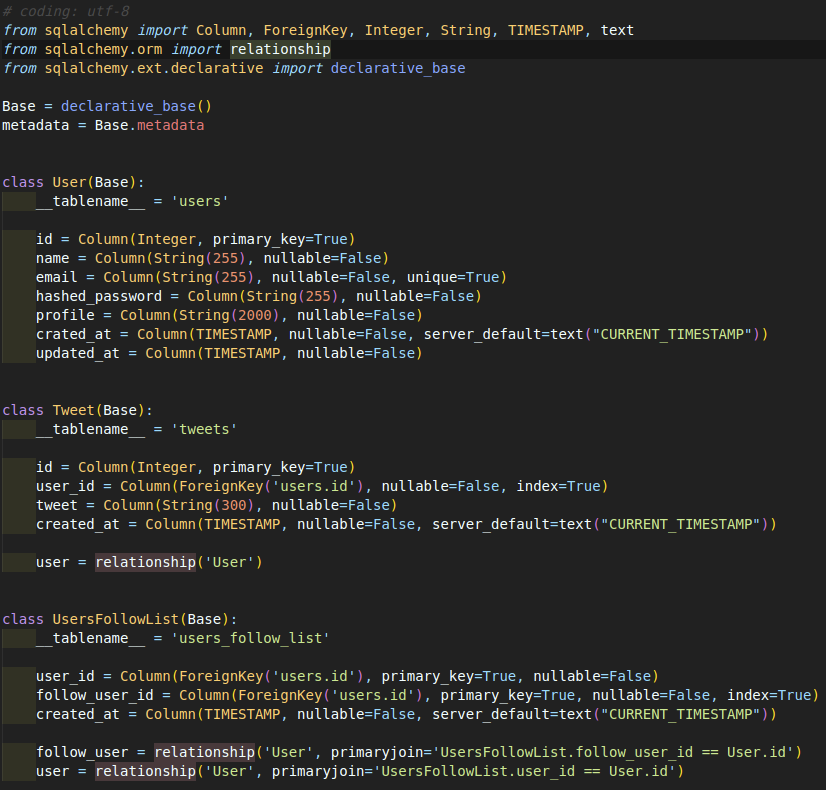Click the 'crated_at' variable name
The width and height of the screenshot is (826, 790).
tap(73, 334)
